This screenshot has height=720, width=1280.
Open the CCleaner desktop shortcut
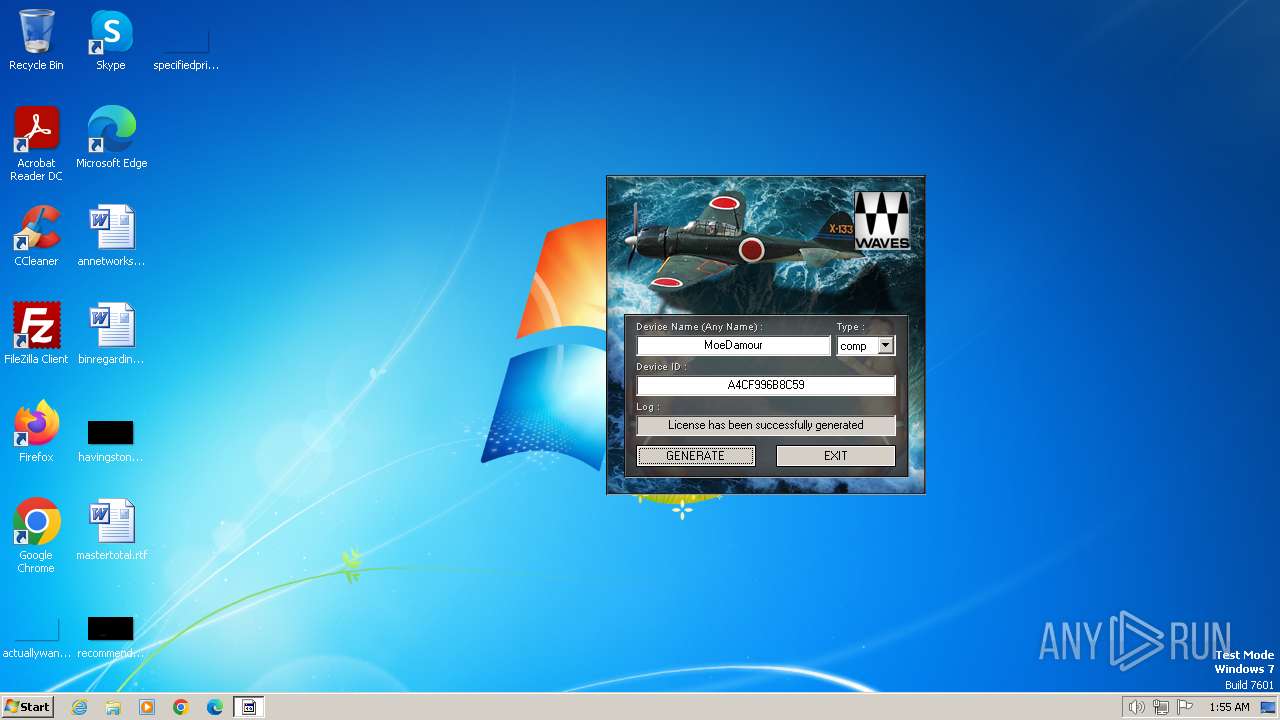point(36,236)
